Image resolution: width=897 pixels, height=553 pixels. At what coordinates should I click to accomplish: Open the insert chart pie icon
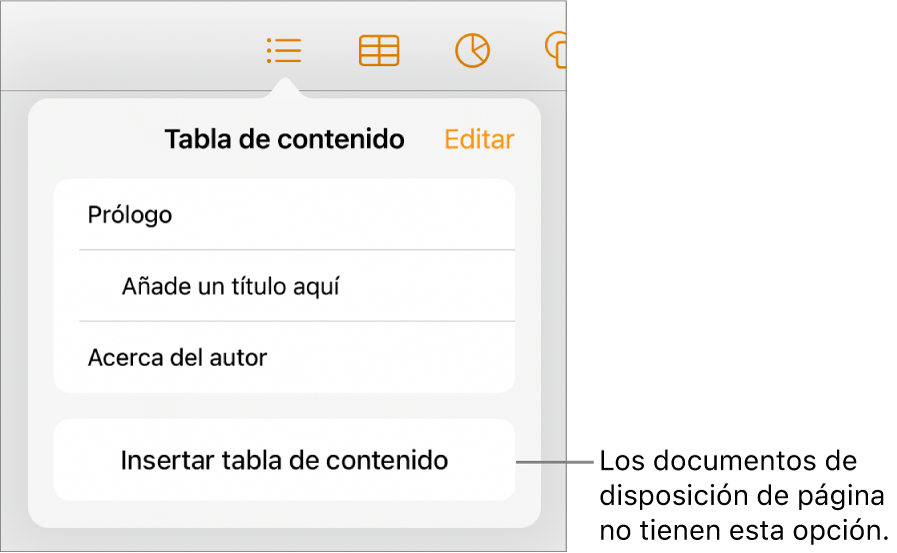click(473, 50)
